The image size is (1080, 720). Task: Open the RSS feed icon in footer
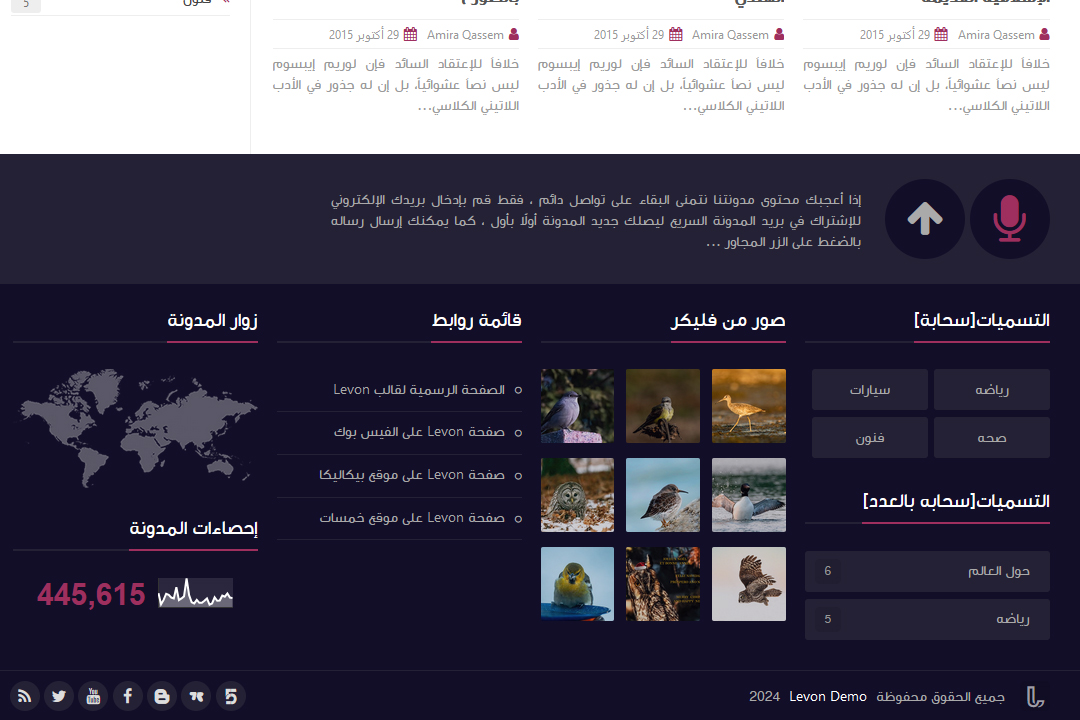tap(25, 697)
